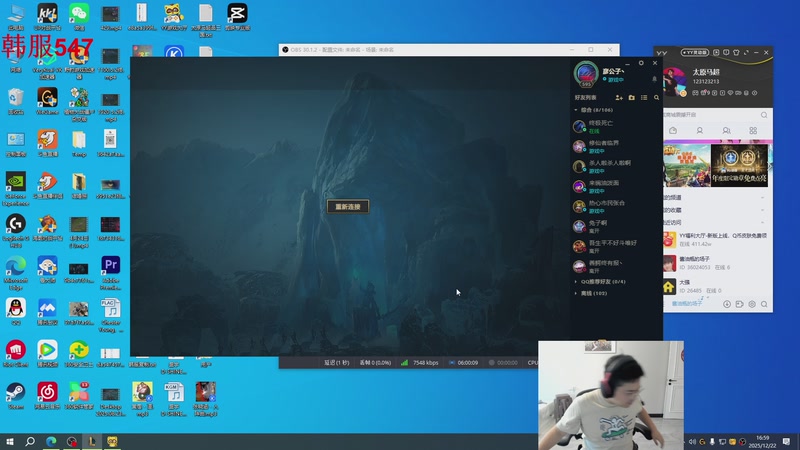Select friend 热心市民张合
Image resolution: width=800 pixels, height=450 pixels.
coord(616,206)
